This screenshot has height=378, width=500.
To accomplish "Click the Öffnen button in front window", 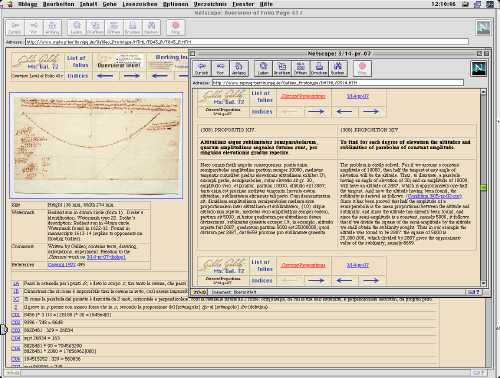I will pyautogui.click(x=300, y=68).
